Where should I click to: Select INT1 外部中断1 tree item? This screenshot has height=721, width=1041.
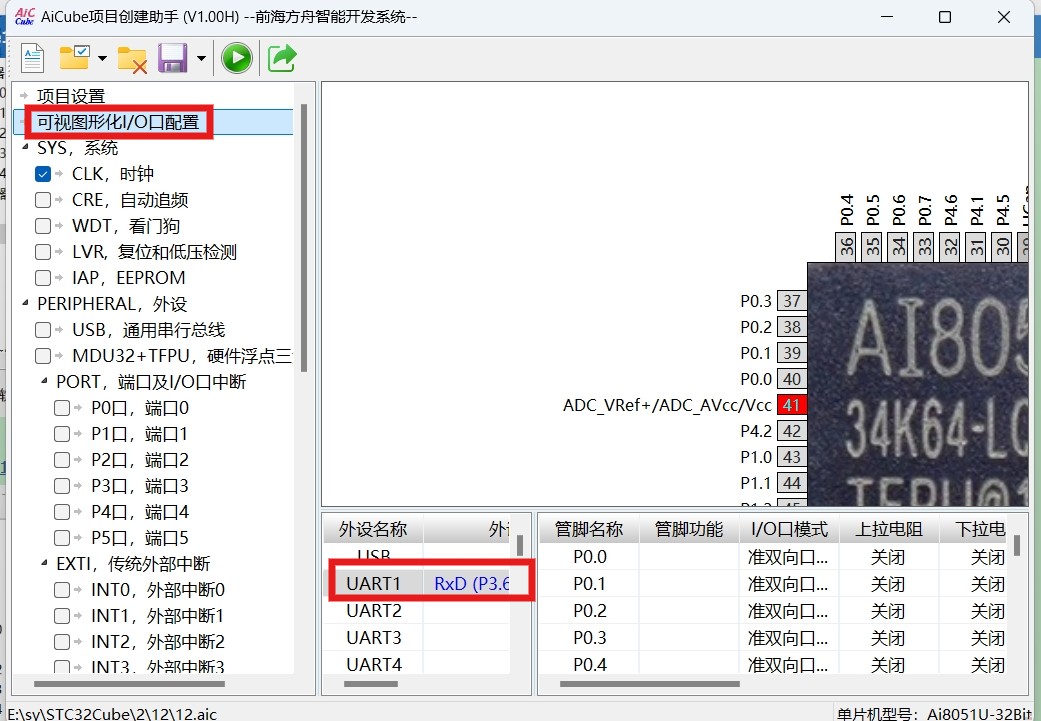pyautogui.click(x=158, y=616)
